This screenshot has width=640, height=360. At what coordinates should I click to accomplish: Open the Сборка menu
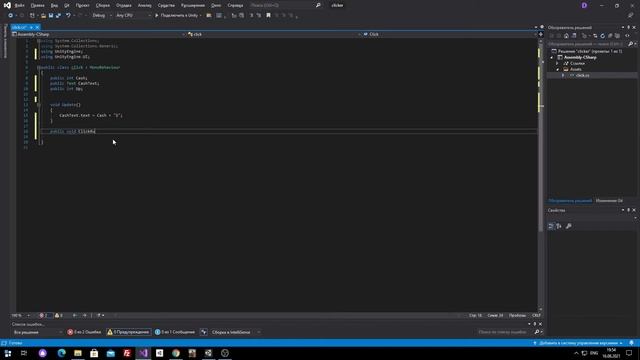(102, 5)
